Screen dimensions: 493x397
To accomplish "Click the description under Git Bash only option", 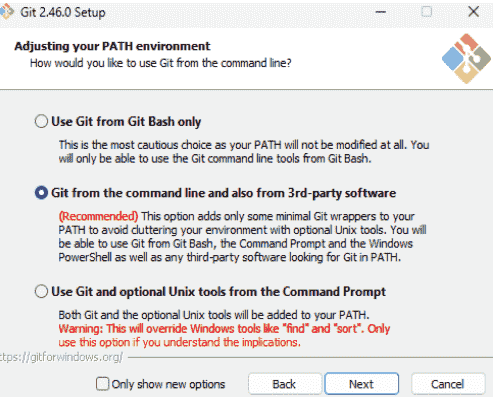I will pos(244,152).
